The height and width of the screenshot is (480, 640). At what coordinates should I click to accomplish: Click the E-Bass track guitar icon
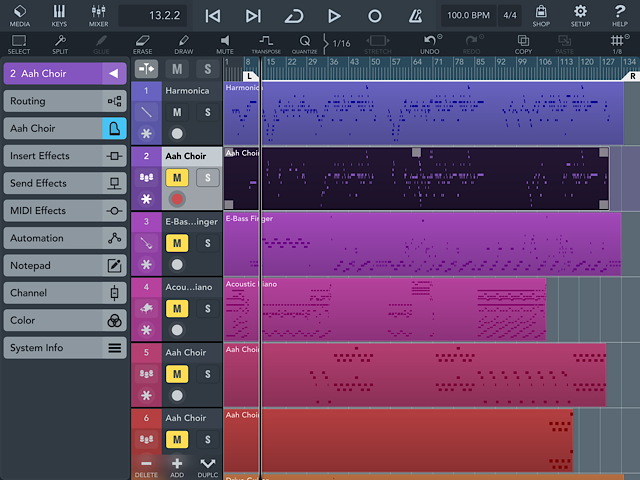tap(146, 243)
